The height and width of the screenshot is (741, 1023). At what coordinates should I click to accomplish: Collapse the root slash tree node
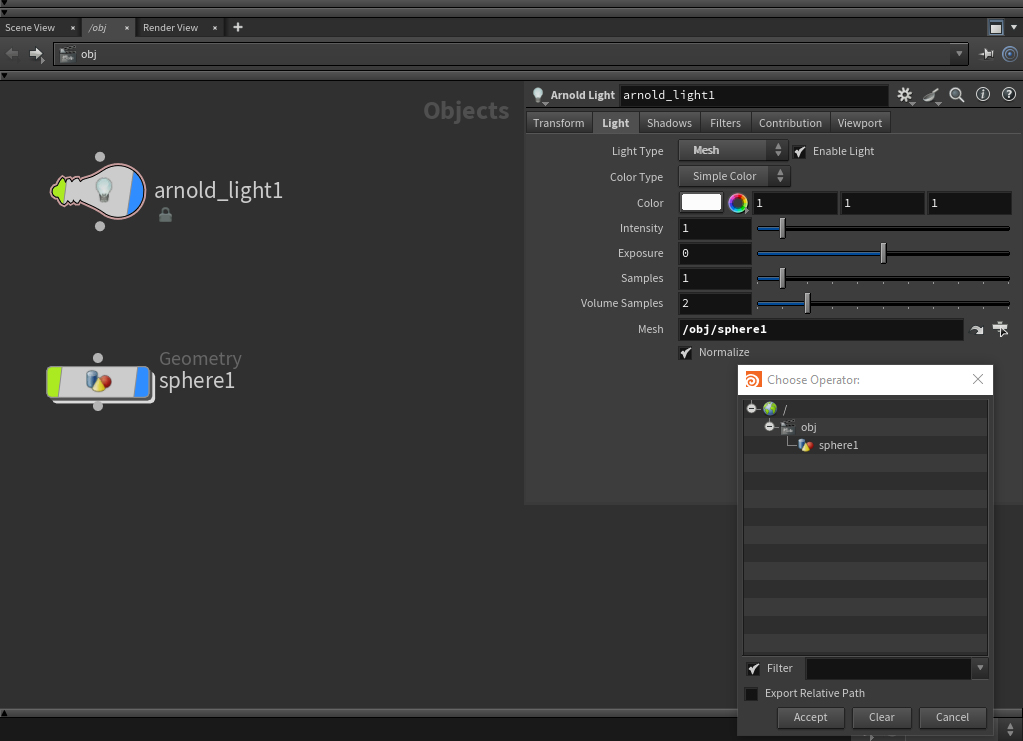(752, 408)
